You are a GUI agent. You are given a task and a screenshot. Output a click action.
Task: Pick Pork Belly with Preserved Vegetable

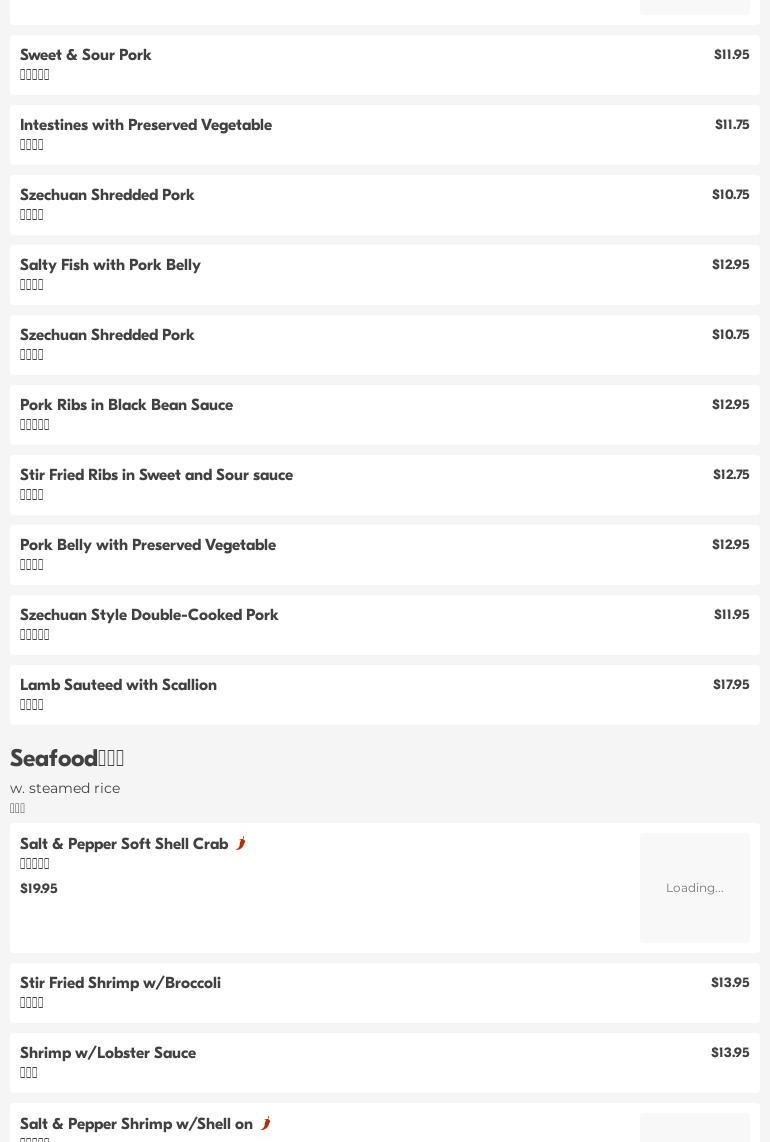148,545
